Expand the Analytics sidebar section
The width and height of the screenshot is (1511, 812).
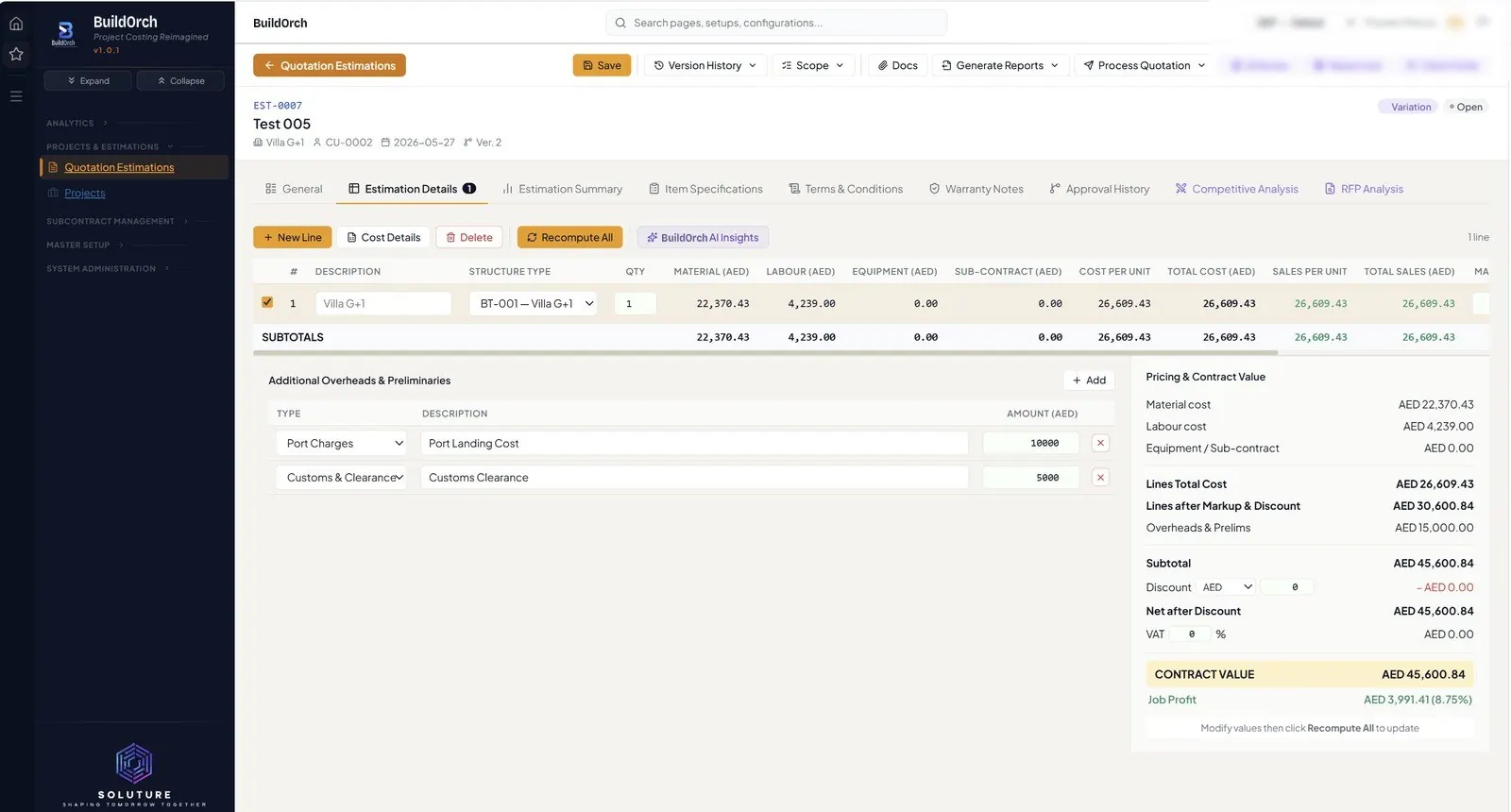77,124
